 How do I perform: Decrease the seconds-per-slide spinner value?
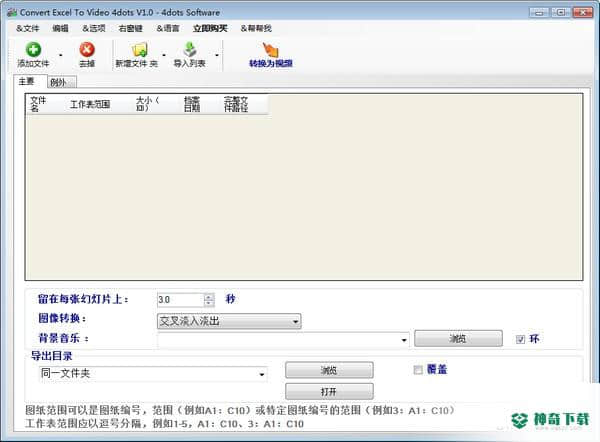209,303
